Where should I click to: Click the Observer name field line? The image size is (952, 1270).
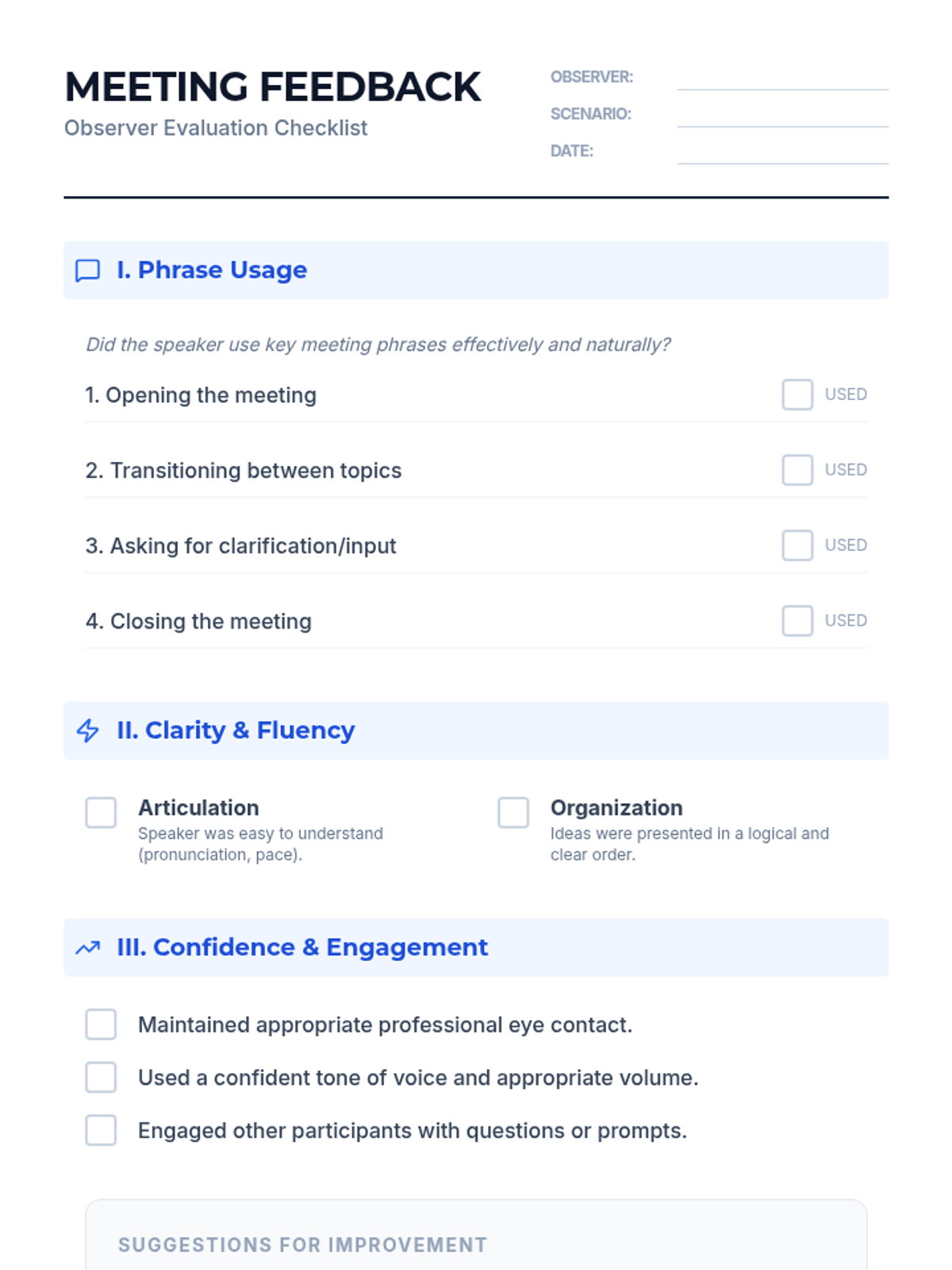782,79
